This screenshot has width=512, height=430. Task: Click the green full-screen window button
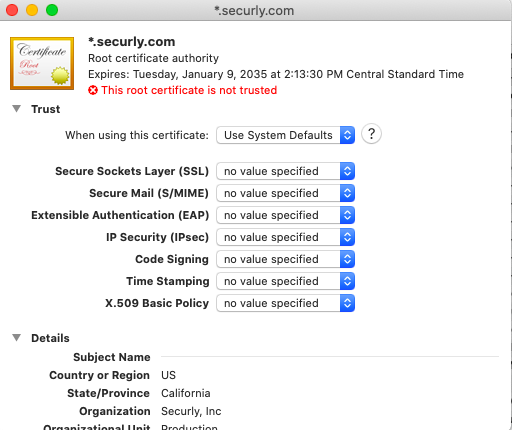[x=52, y=10]
